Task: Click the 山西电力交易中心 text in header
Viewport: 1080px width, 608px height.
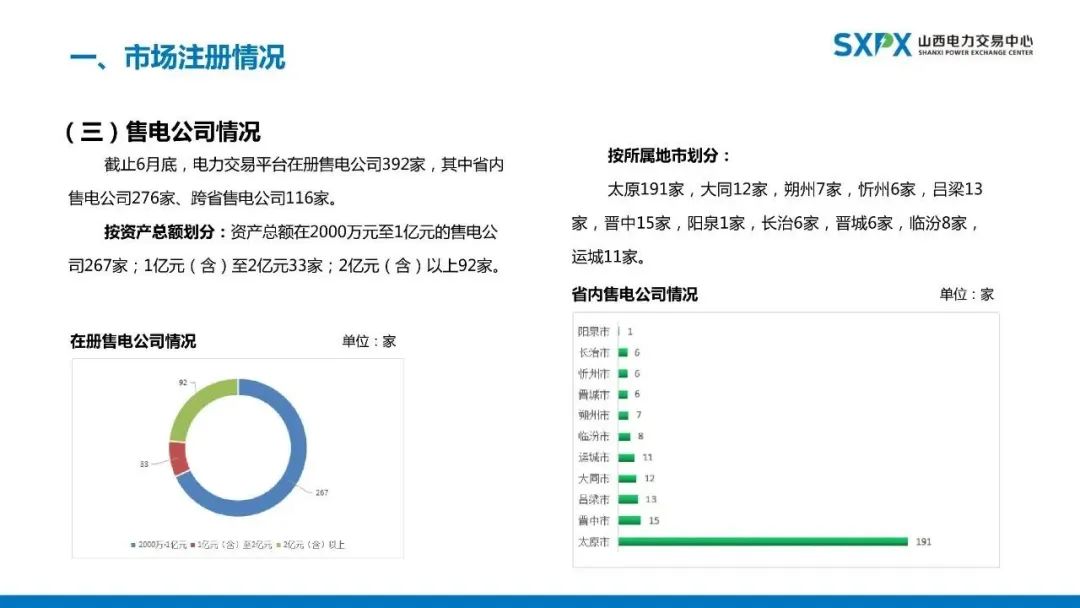Action: (x=975, y=41)
